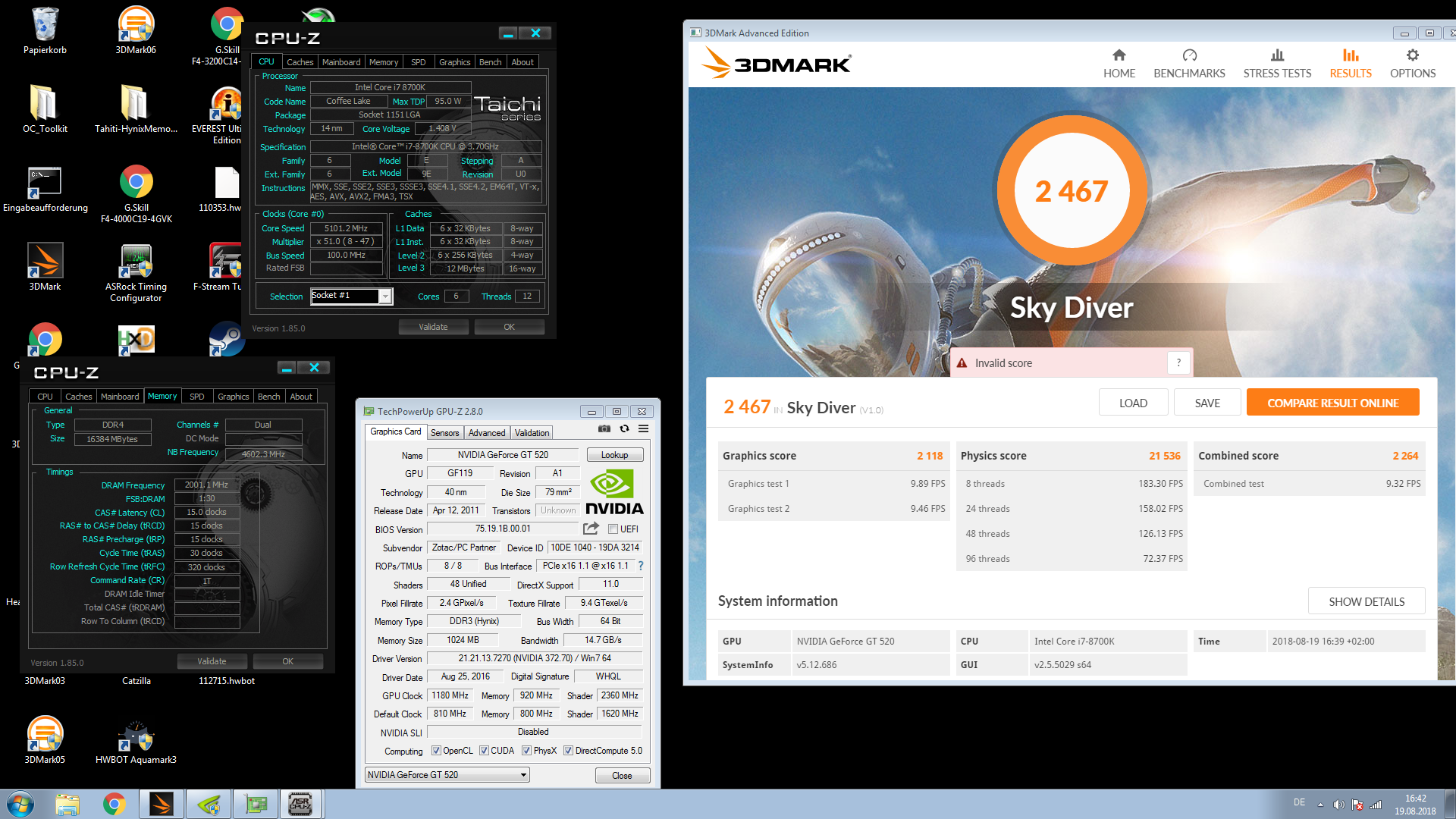This screenshot has height=819, width=1456.
Task: Open the OC_Toolkit folder on desktop
Action: tap(45, 108)
